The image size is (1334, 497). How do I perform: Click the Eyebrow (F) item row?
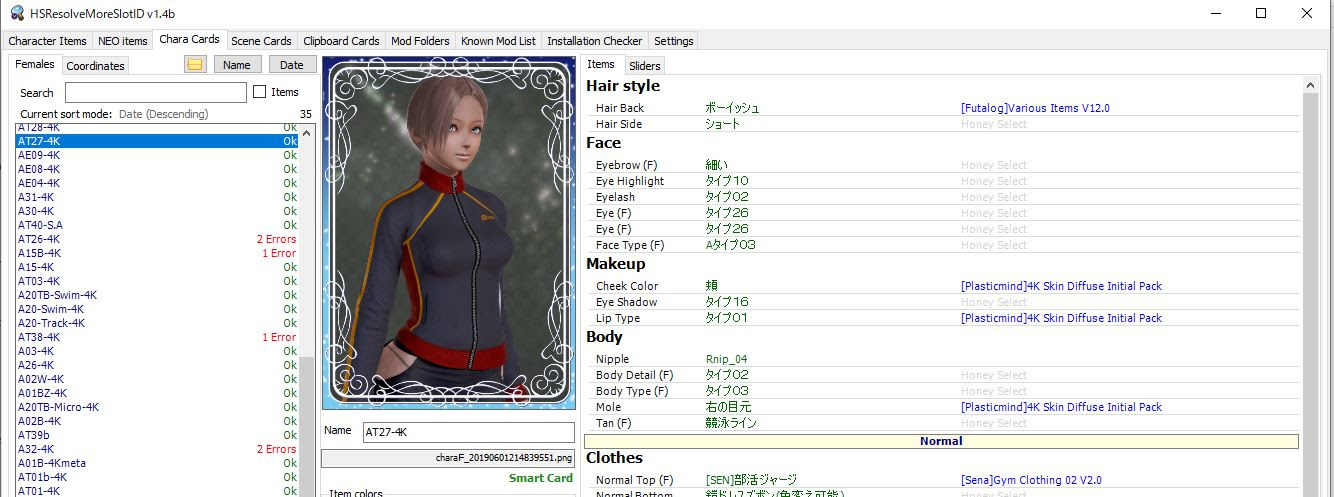[942, 165]
